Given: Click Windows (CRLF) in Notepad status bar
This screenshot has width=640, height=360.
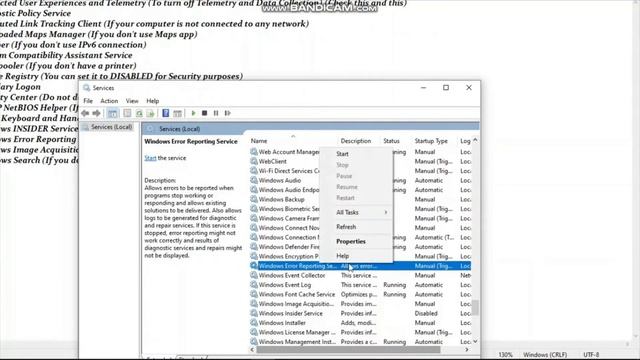Looking at the screenshot, I should pyautogui.click(x=545, y=354).
